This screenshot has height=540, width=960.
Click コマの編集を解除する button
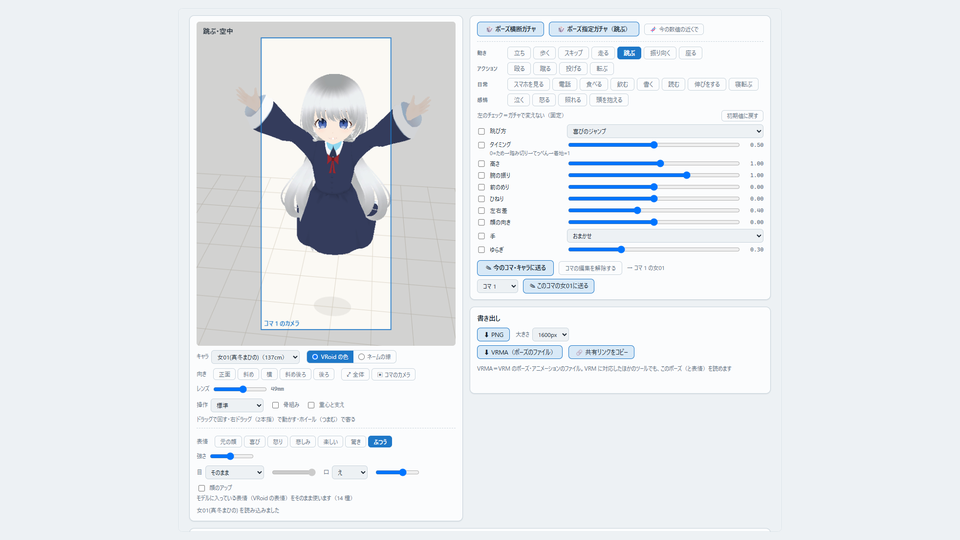pyautogui.click(x=590, y=268)
